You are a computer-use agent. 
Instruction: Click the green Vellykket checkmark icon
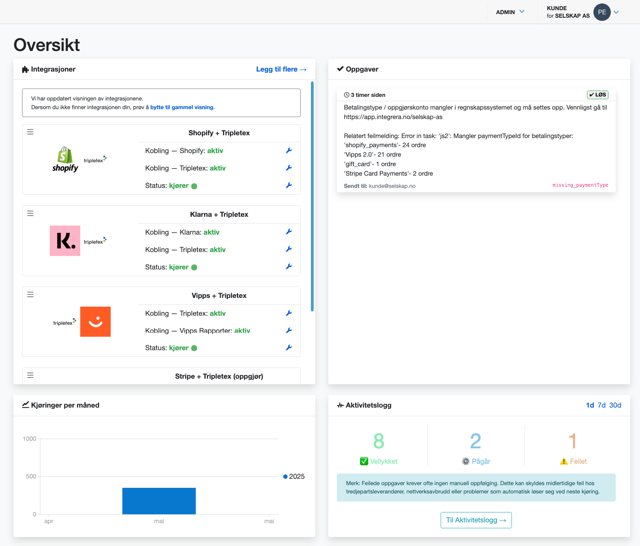[364, 462]
